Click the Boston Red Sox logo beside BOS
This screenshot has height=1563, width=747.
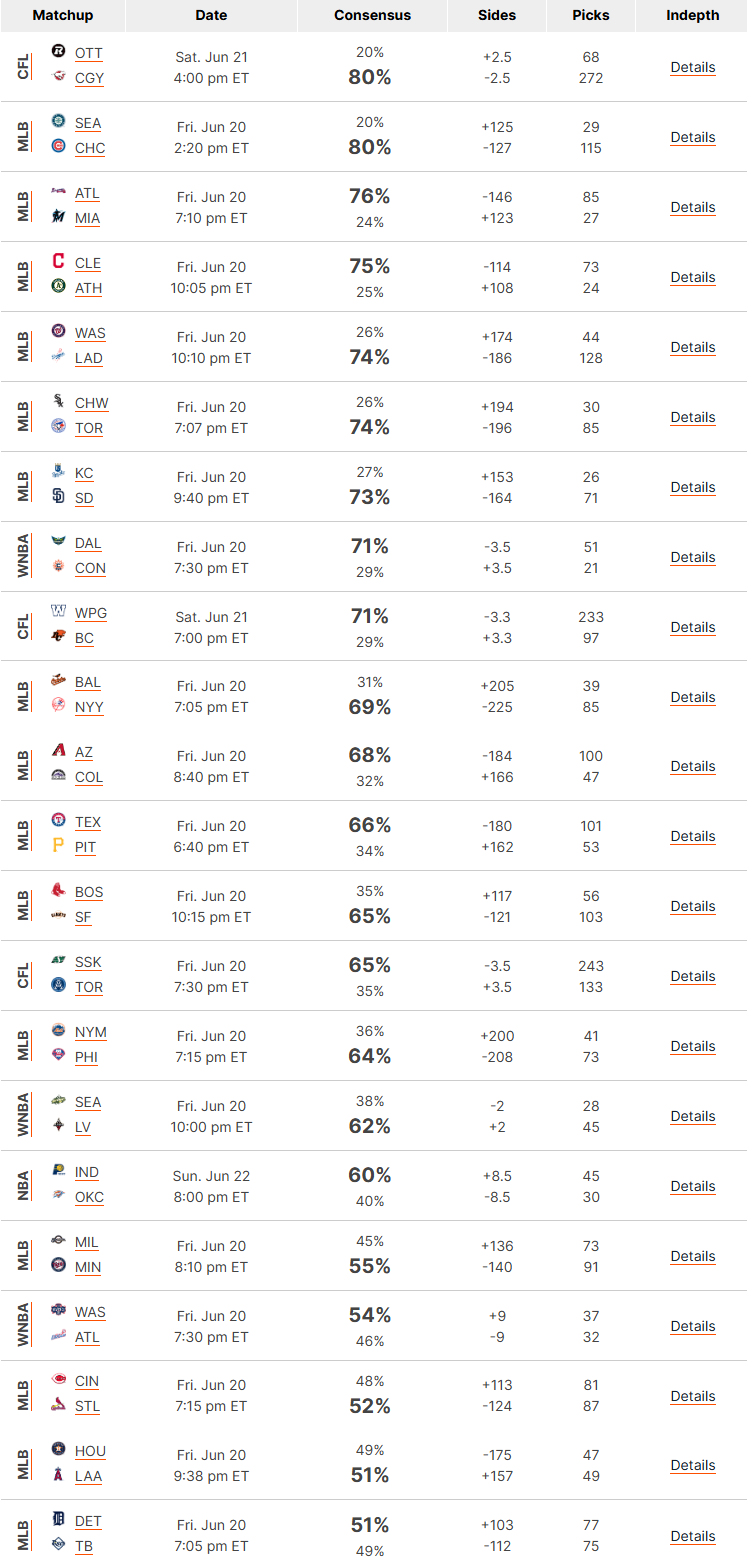[58, 891]
